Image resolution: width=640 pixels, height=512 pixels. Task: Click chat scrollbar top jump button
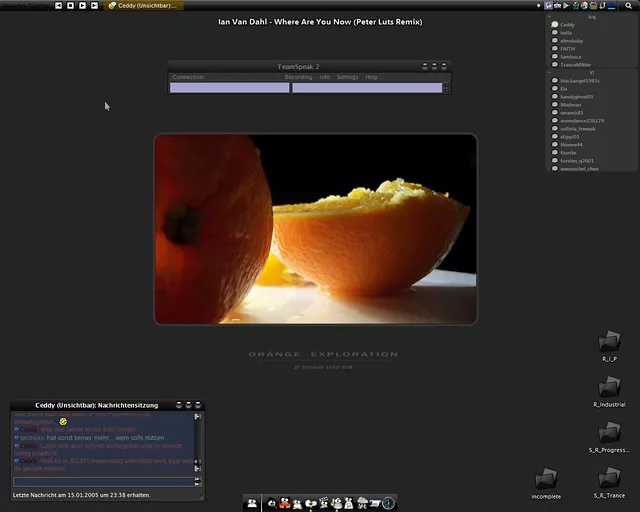pos(198,416)
